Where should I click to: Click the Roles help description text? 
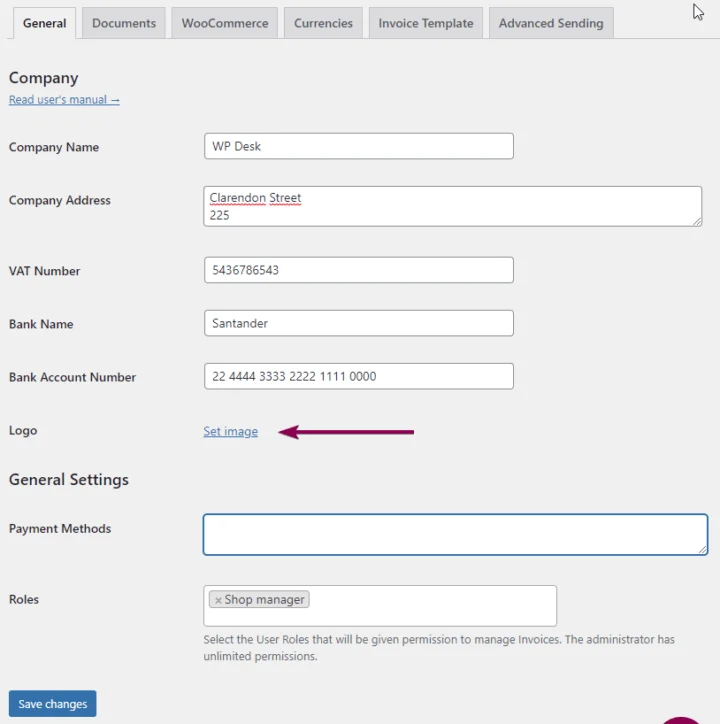(439, 648)
